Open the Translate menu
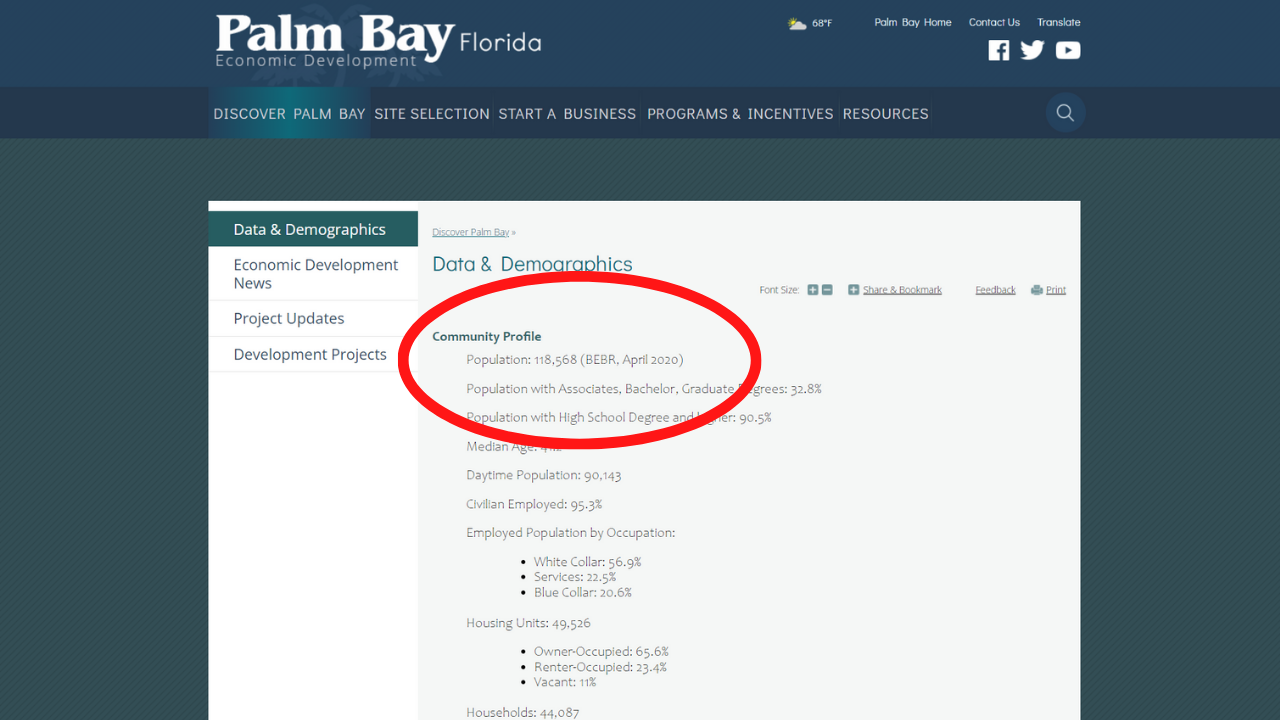 [1058, 21]
